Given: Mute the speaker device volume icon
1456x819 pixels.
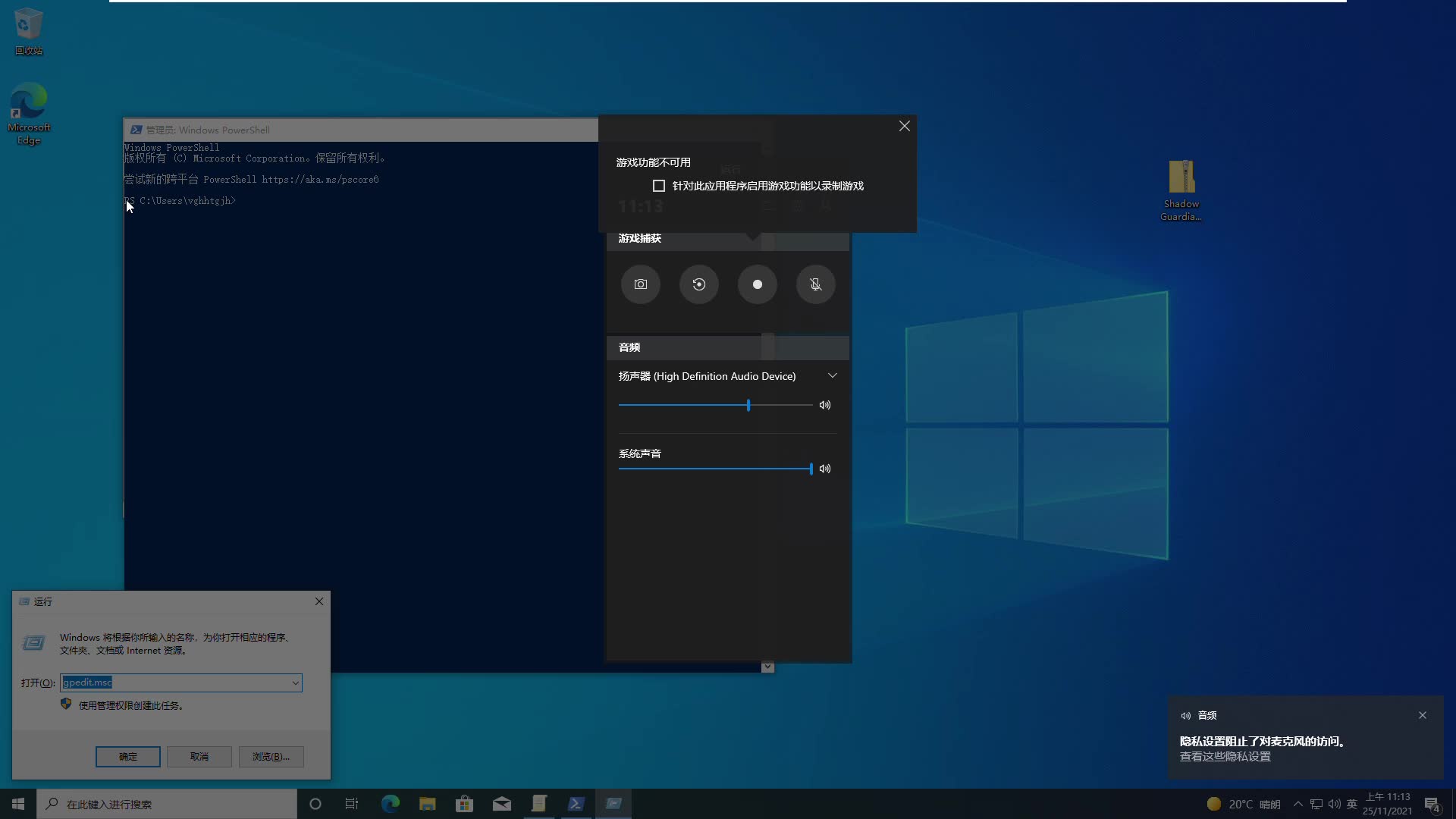Looking at the screenshot, I should coord(825,405).
